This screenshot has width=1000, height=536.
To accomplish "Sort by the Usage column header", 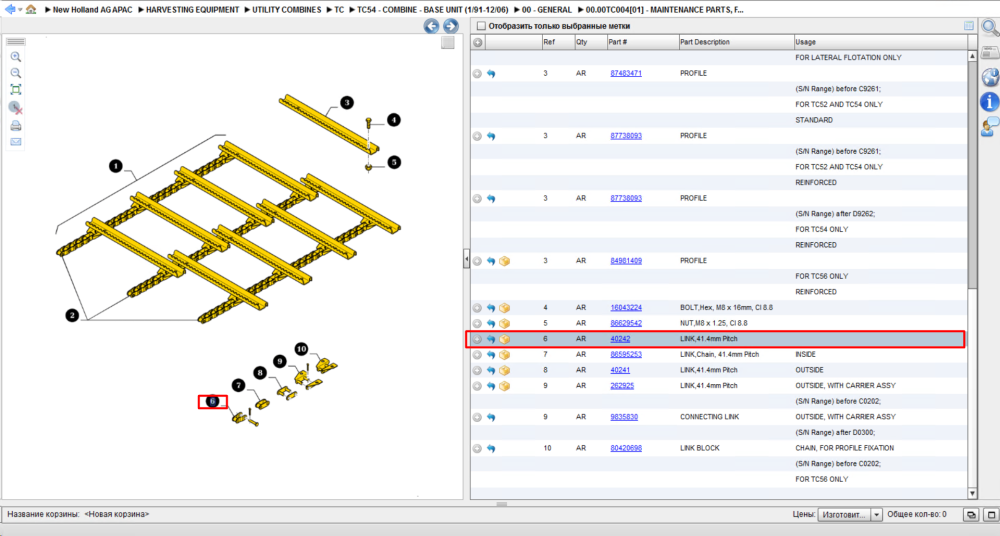I will click(880, 42).
